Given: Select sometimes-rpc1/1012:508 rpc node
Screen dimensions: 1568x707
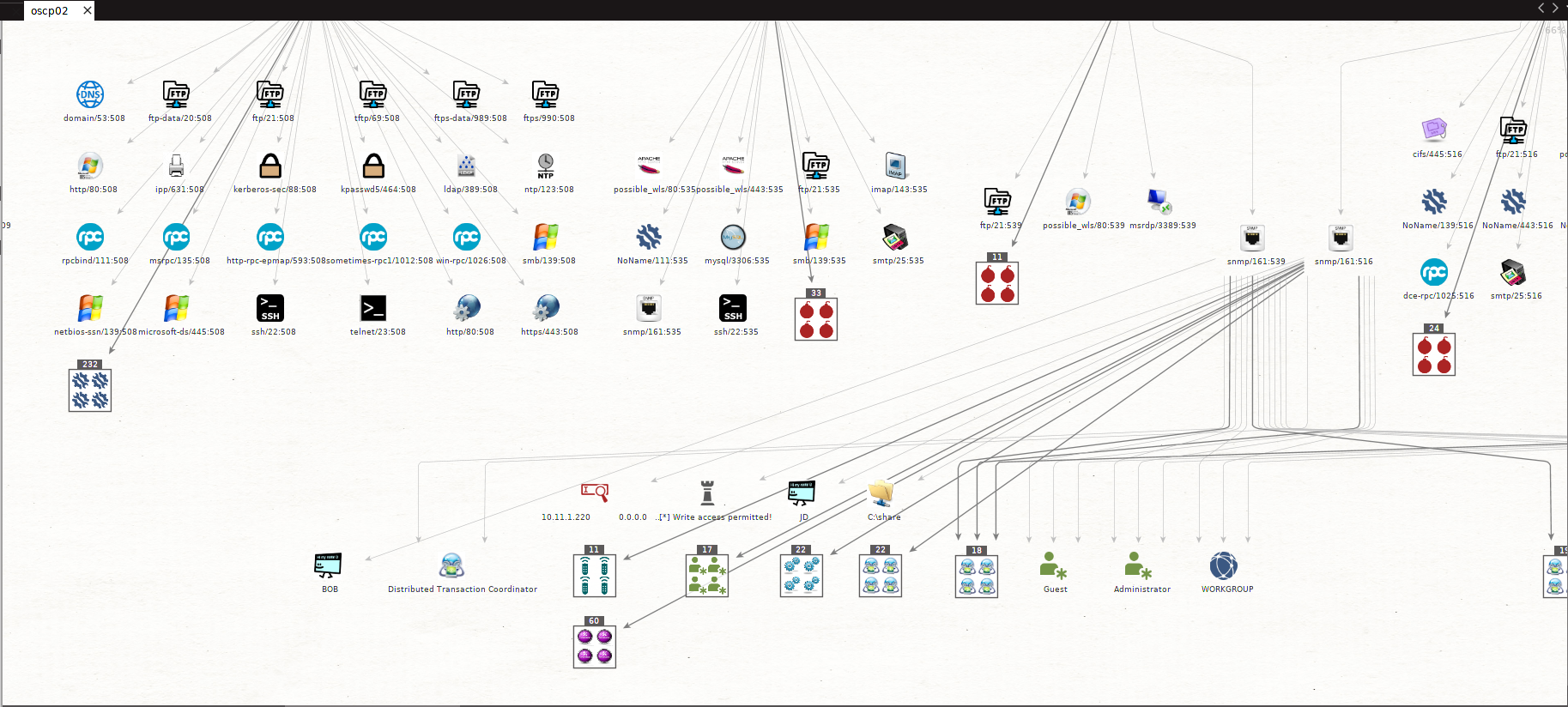Looking at the screenshot, I should pos(373,237).
